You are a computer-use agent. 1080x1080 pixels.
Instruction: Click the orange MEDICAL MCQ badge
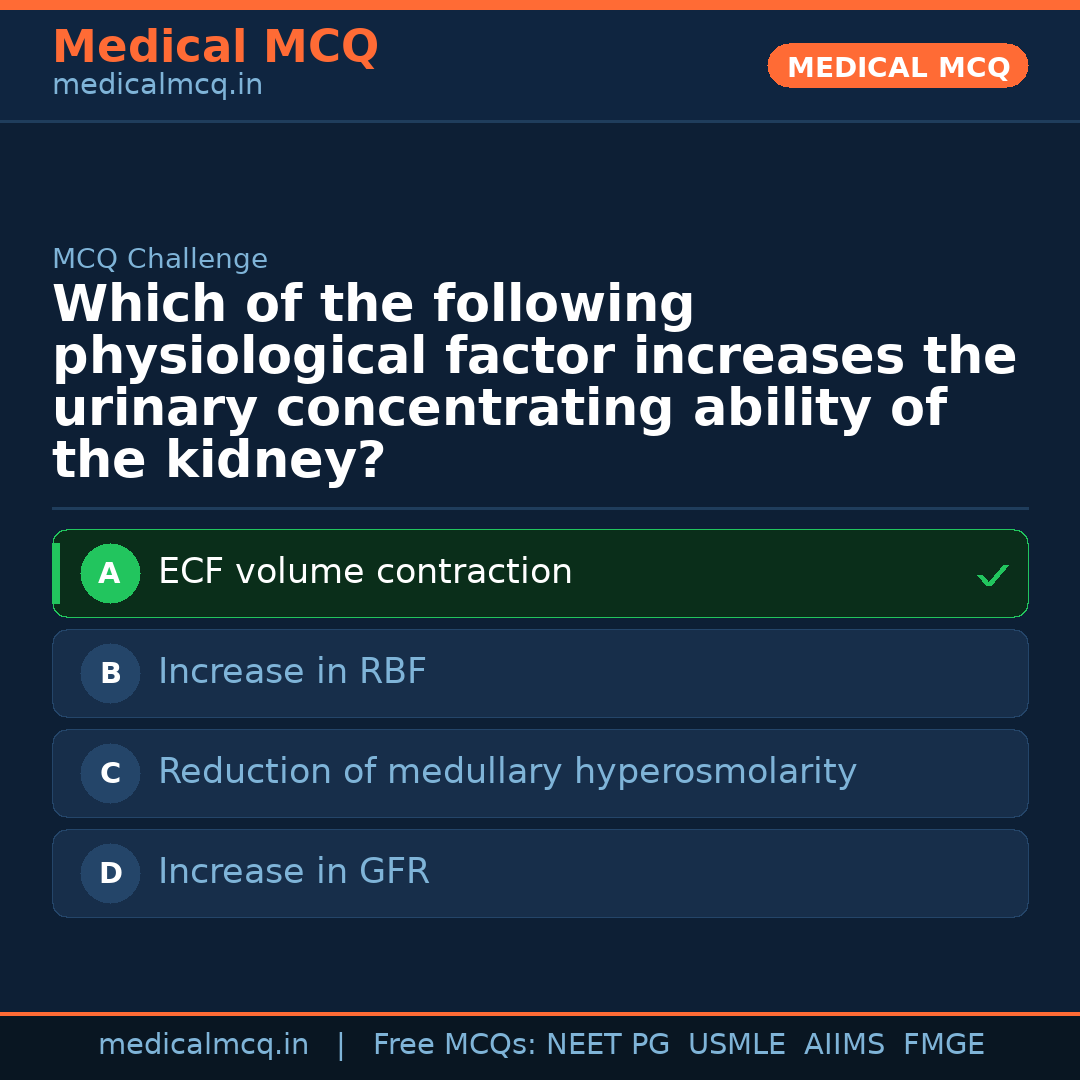(897, 67)
